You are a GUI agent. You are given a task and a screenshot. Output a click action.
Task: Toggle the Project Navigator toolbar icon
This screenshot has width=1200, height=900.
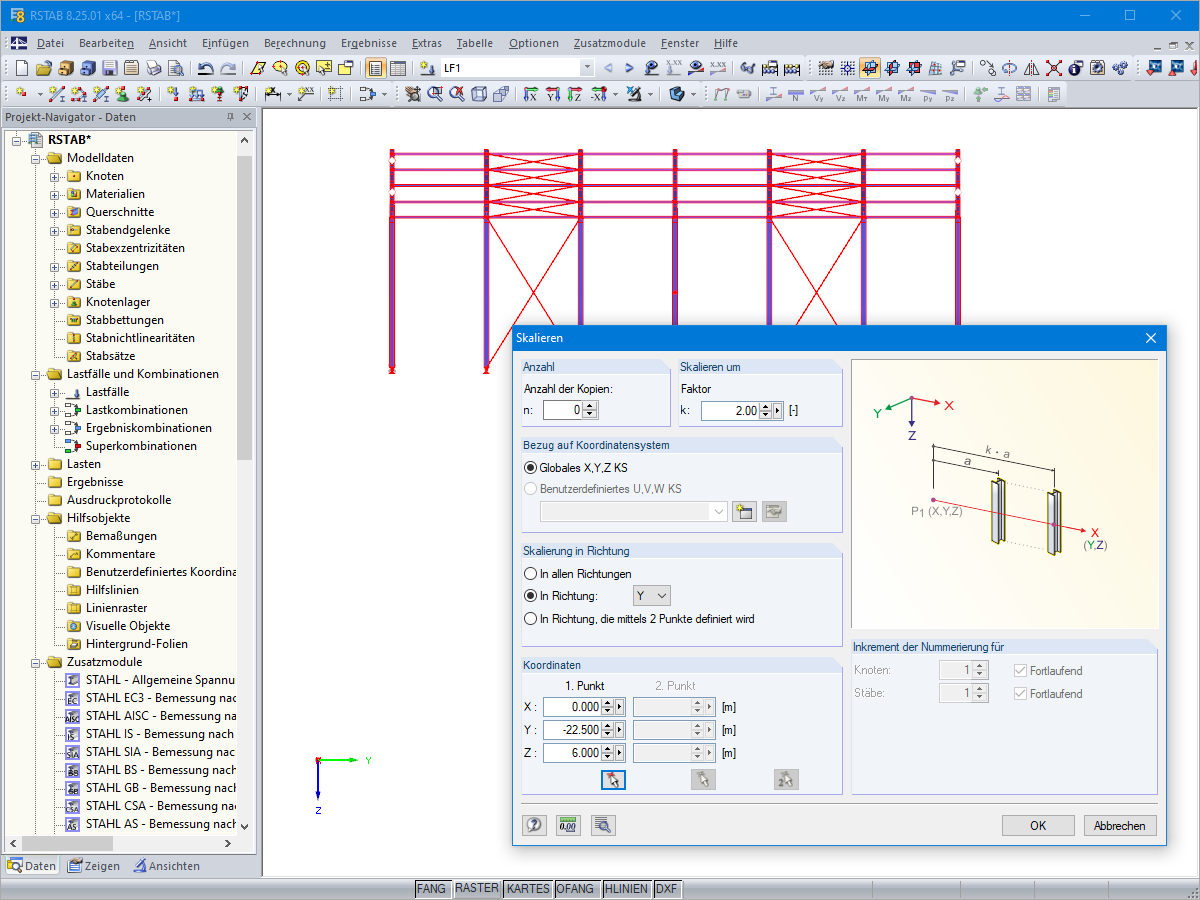coord(375,68)
